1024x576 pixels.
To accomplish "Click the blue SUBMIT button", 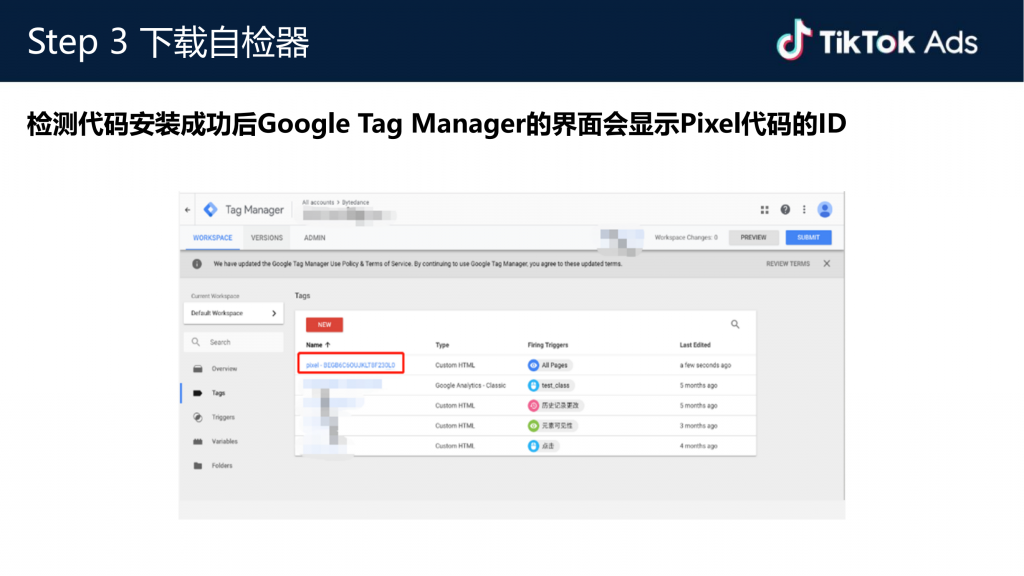I will point(808,237).
